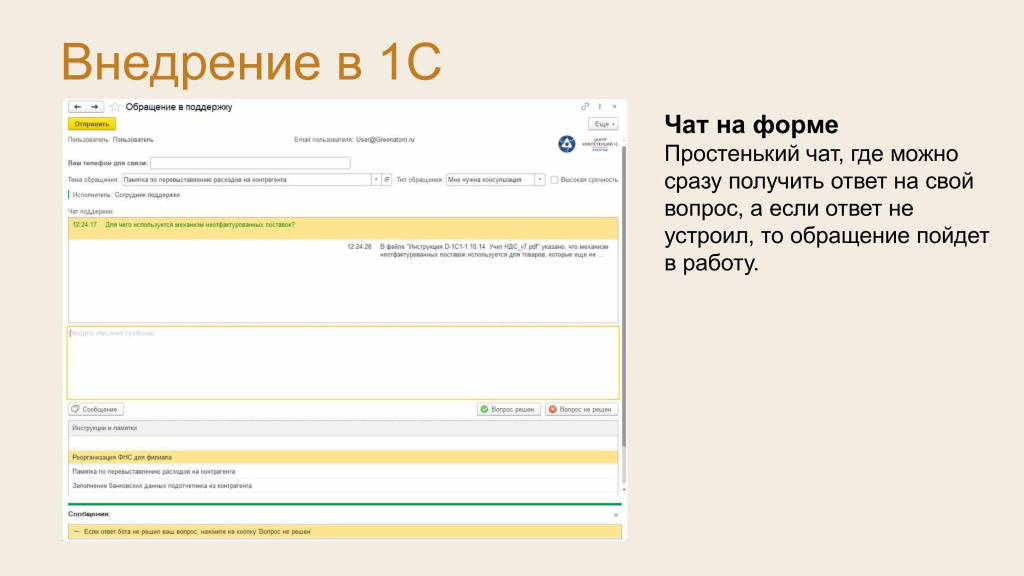The image size is (1024, 576).
Task: Post the text with the Сообщение button
Action: 96,409
